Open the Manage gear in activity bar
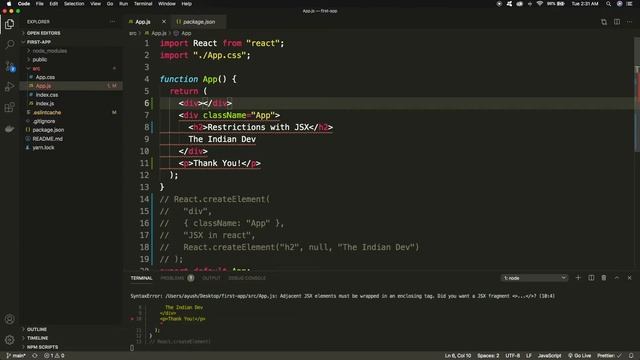The image size is (640, 360). pos(9,339)
